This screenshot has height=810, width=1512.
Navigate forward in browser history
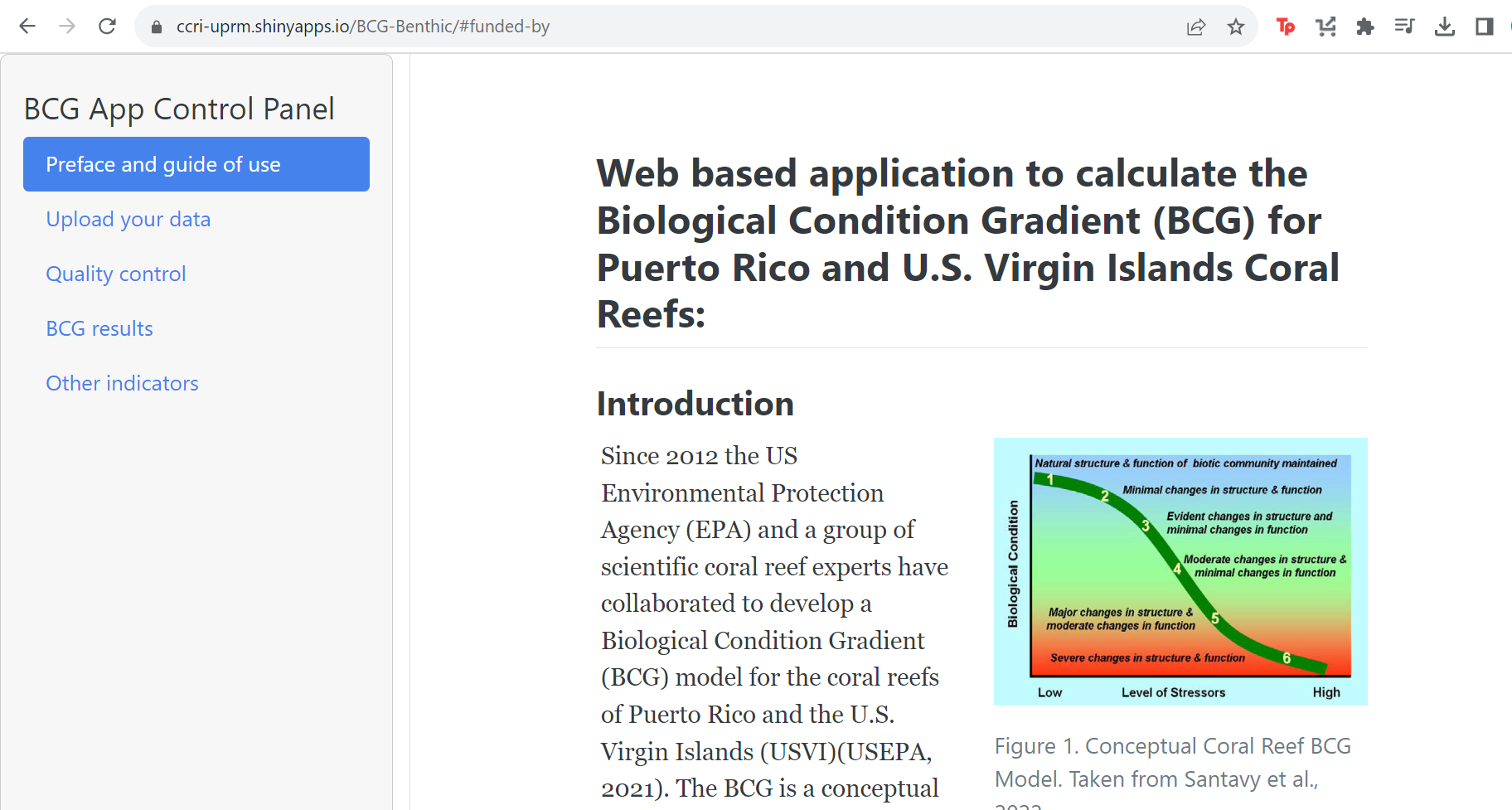point(67,26)
